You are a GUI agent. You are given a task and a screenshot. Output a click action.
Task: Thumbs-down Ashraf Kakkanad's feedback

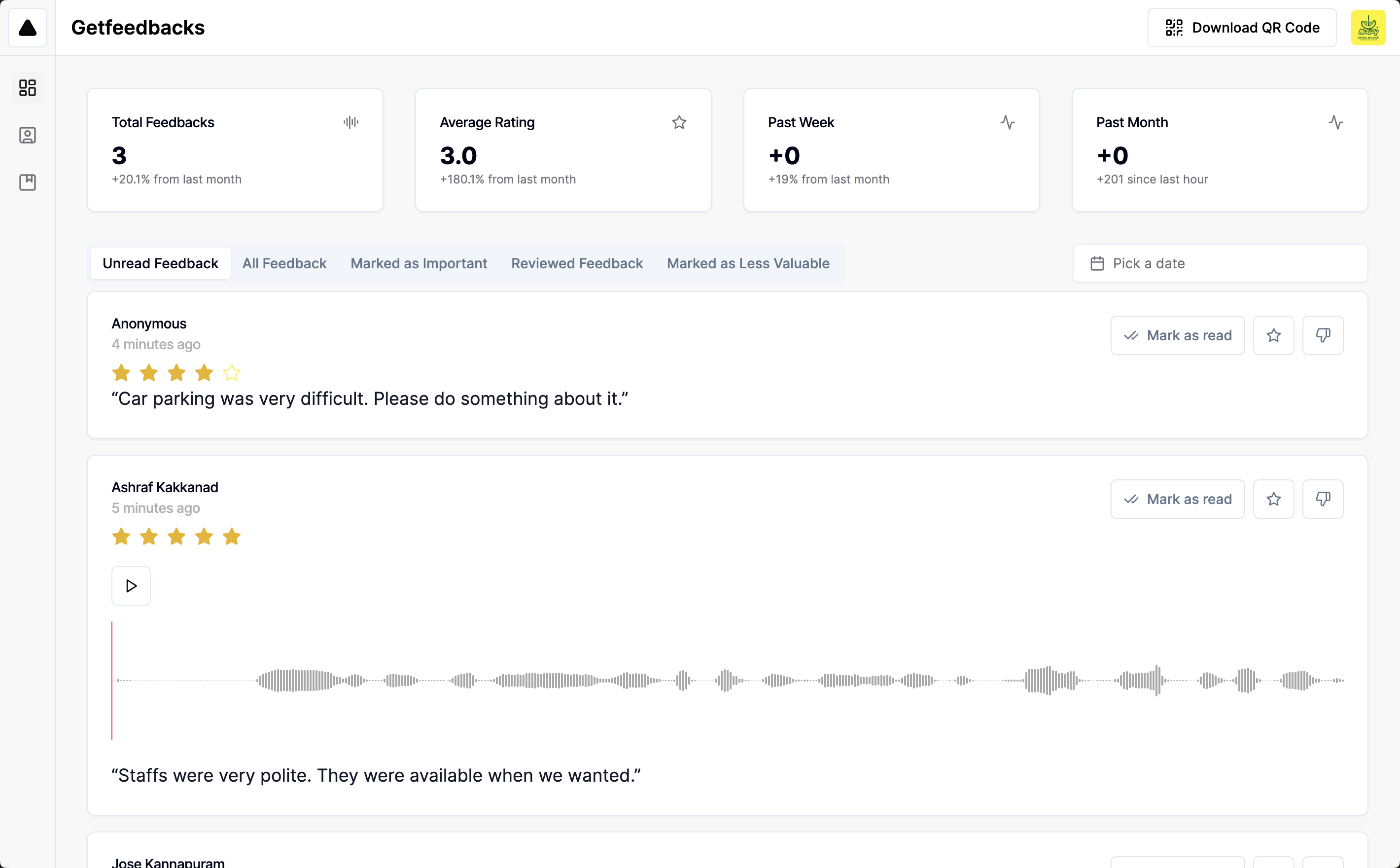1323,499
